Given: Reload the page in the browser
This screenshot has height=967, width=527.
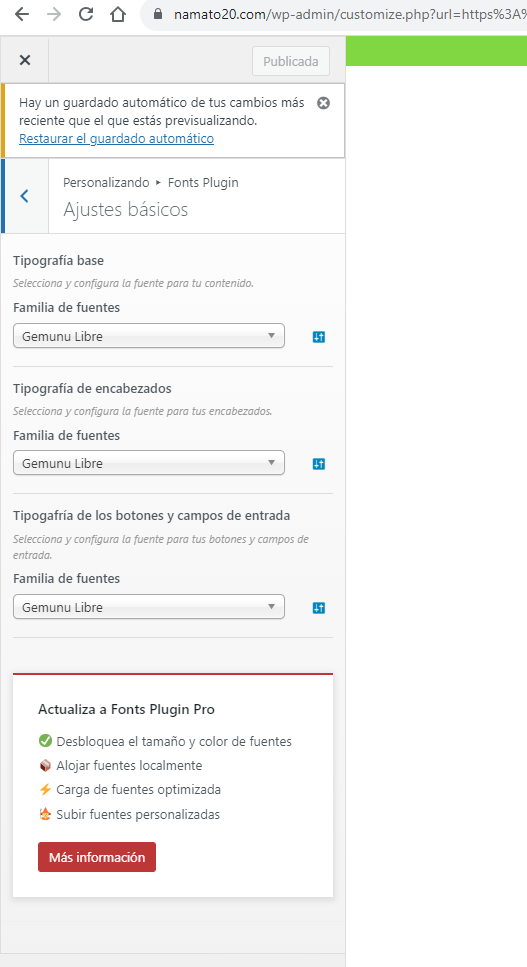Looking at the screenshot, I should (86, 14).
